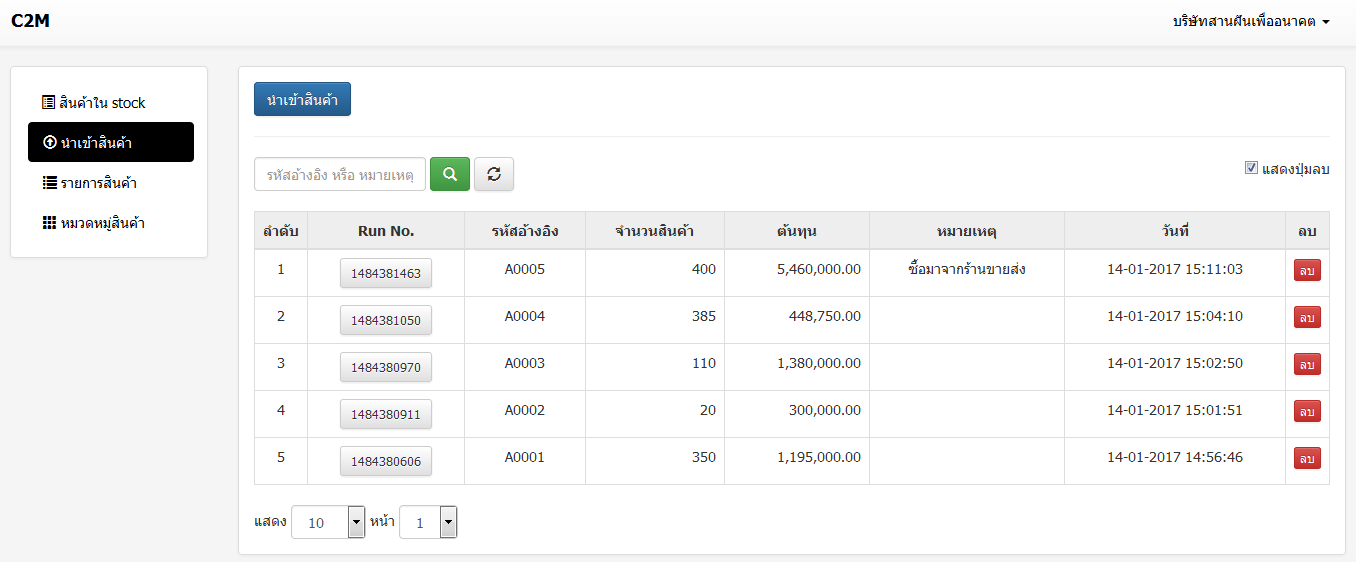Expand the บริษัทสานฝันเพื่ออนาคต account menu
Screen dimensions: 1356x562
coord(1250,21)
